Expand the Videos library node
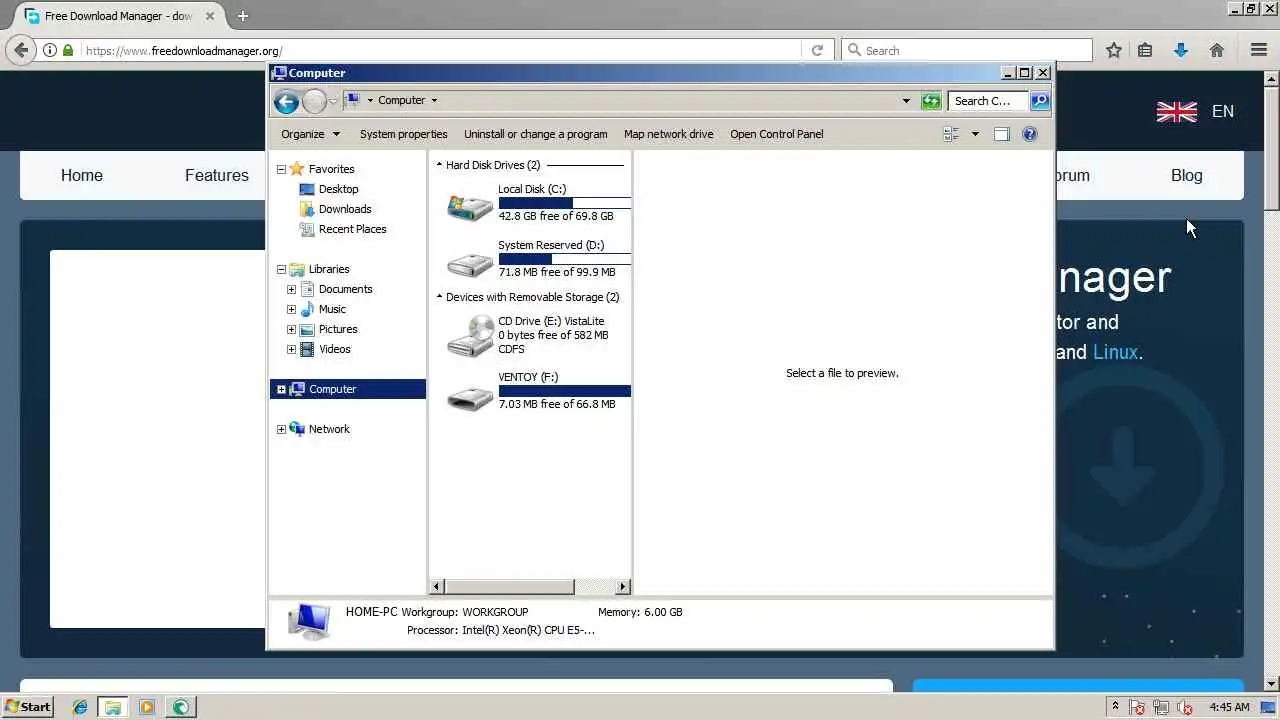The width and height of the screenshot is (1280, 720). [291, 349]
